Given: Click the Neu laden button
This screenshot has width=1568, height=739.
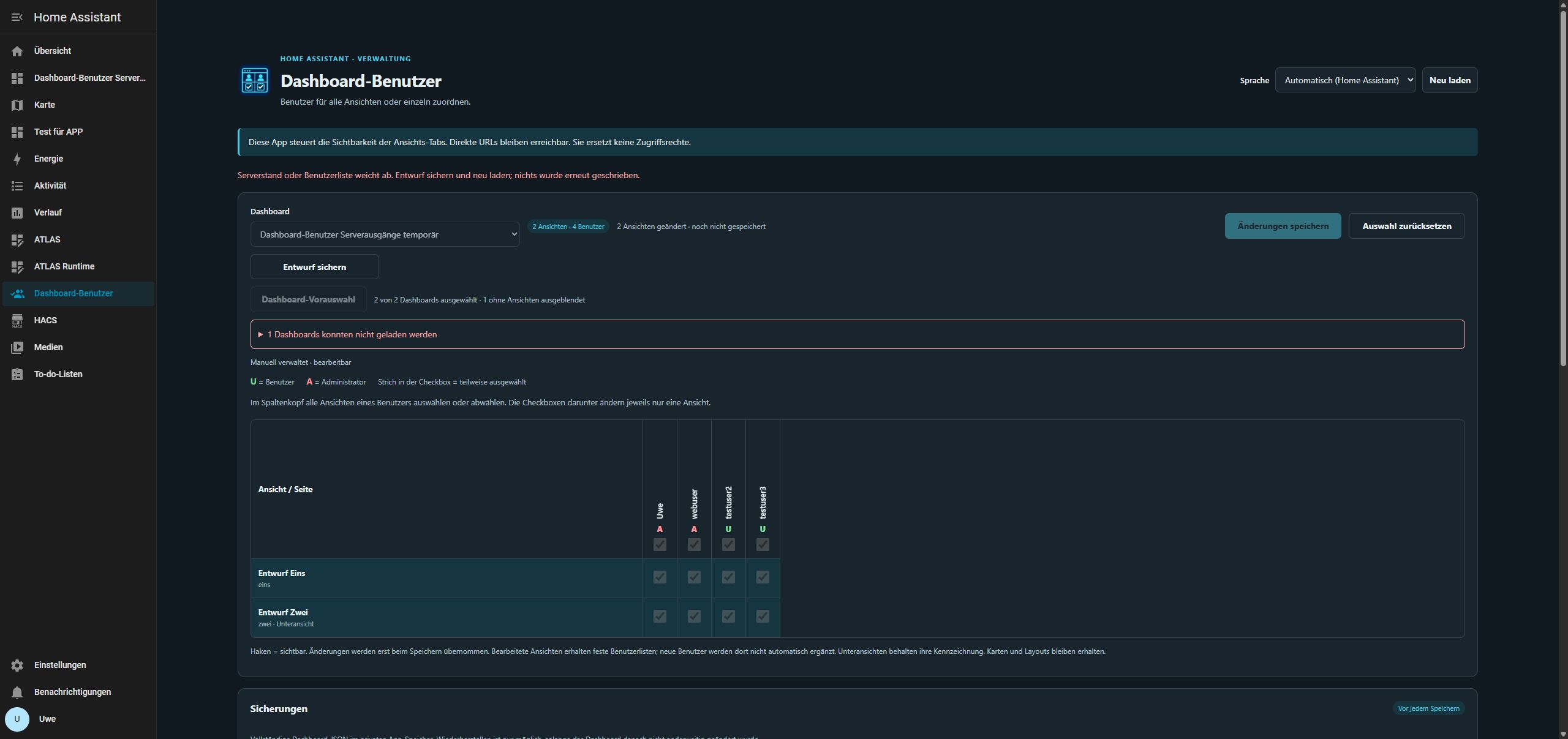Looking at the screenshot, I should click(x=1450, y=80).
